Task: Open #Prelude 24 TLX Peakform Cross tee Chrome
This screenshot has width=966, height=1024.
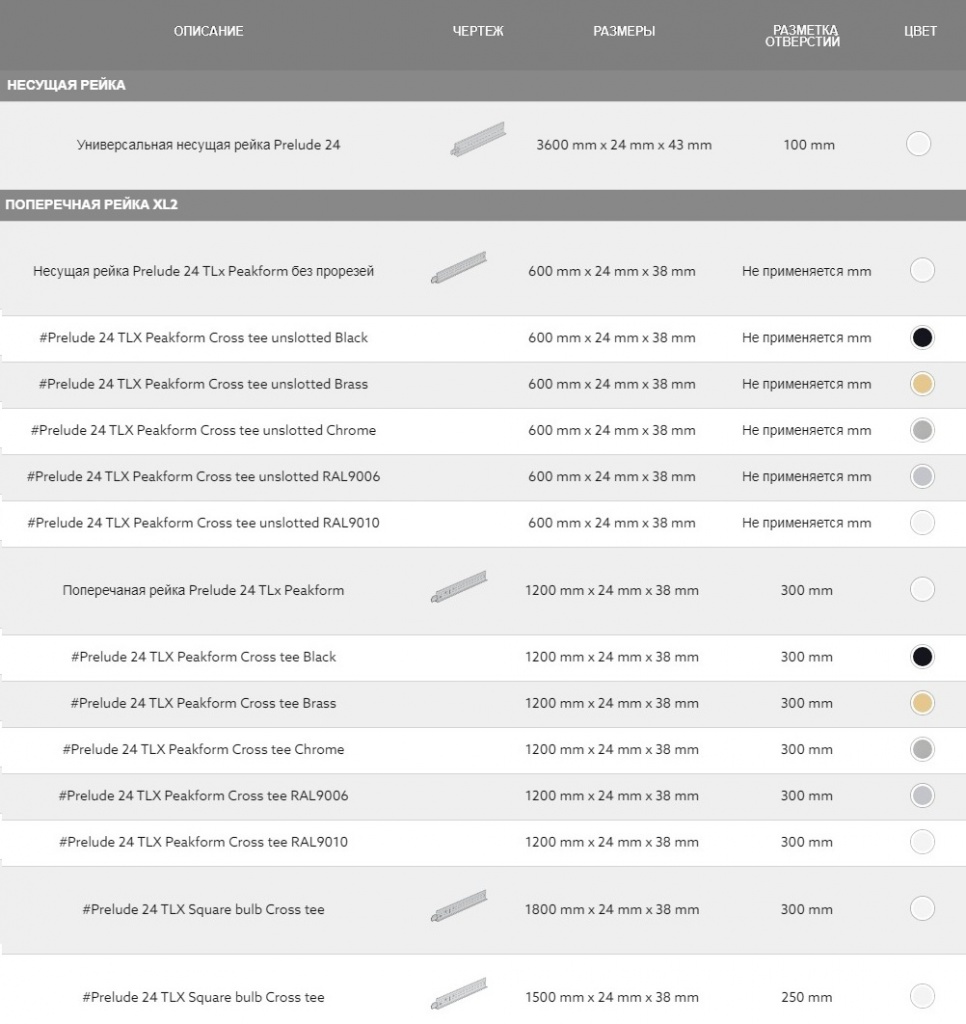Action: [x=203, y=750]
